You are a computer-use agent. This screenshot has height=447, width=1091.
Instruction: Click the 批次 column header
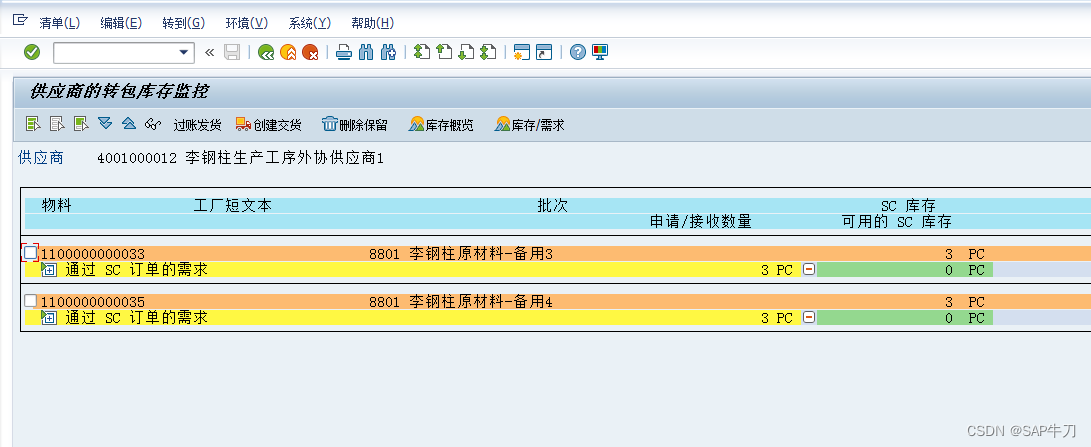552,205
